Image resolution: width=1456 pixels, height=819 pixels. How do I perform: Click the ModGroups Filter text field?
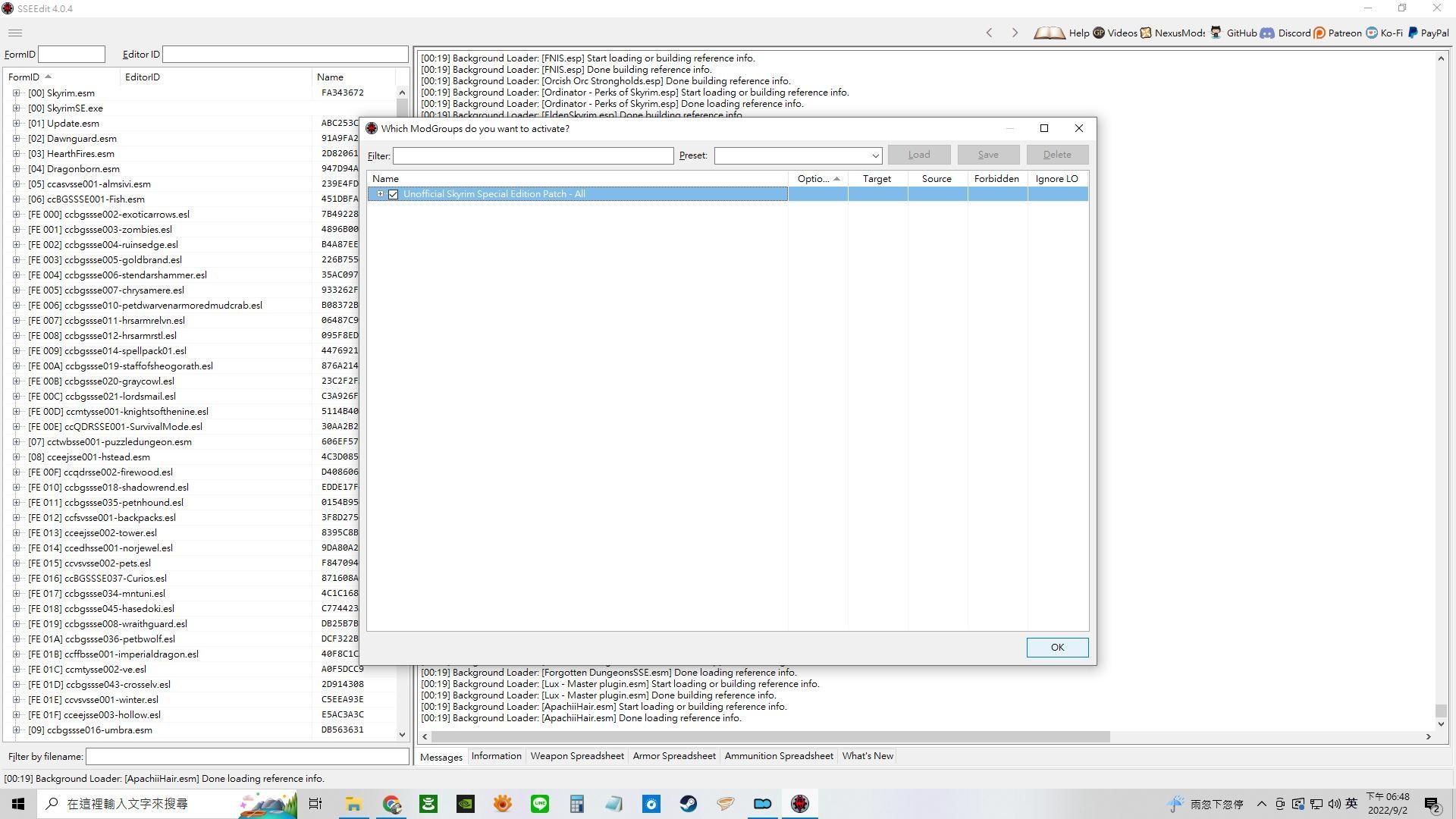(x=532, y=155)
